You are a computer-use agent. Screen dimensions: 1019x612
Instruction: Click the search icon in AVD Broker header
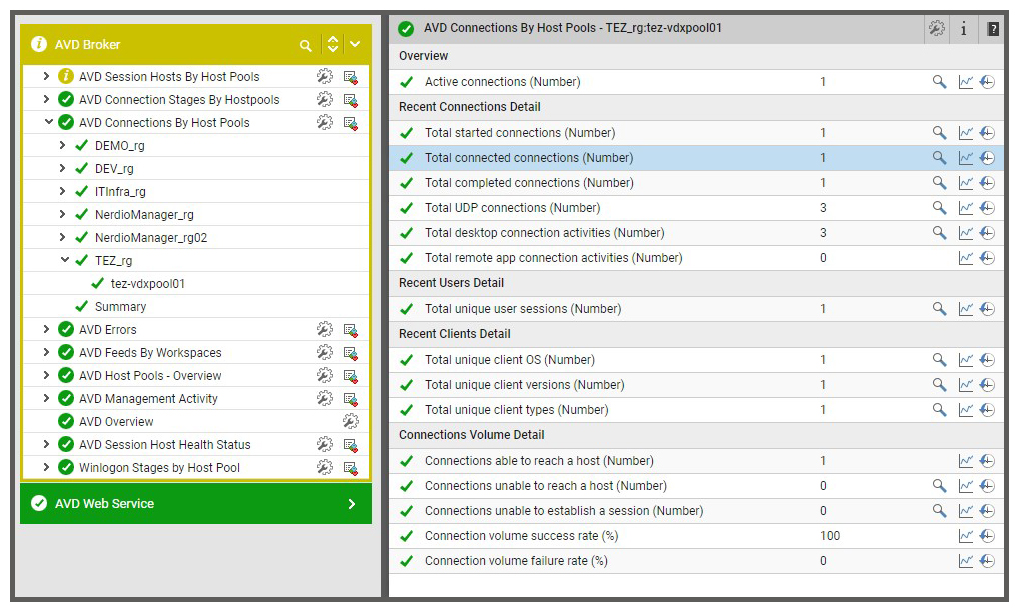tap(305, 45)
